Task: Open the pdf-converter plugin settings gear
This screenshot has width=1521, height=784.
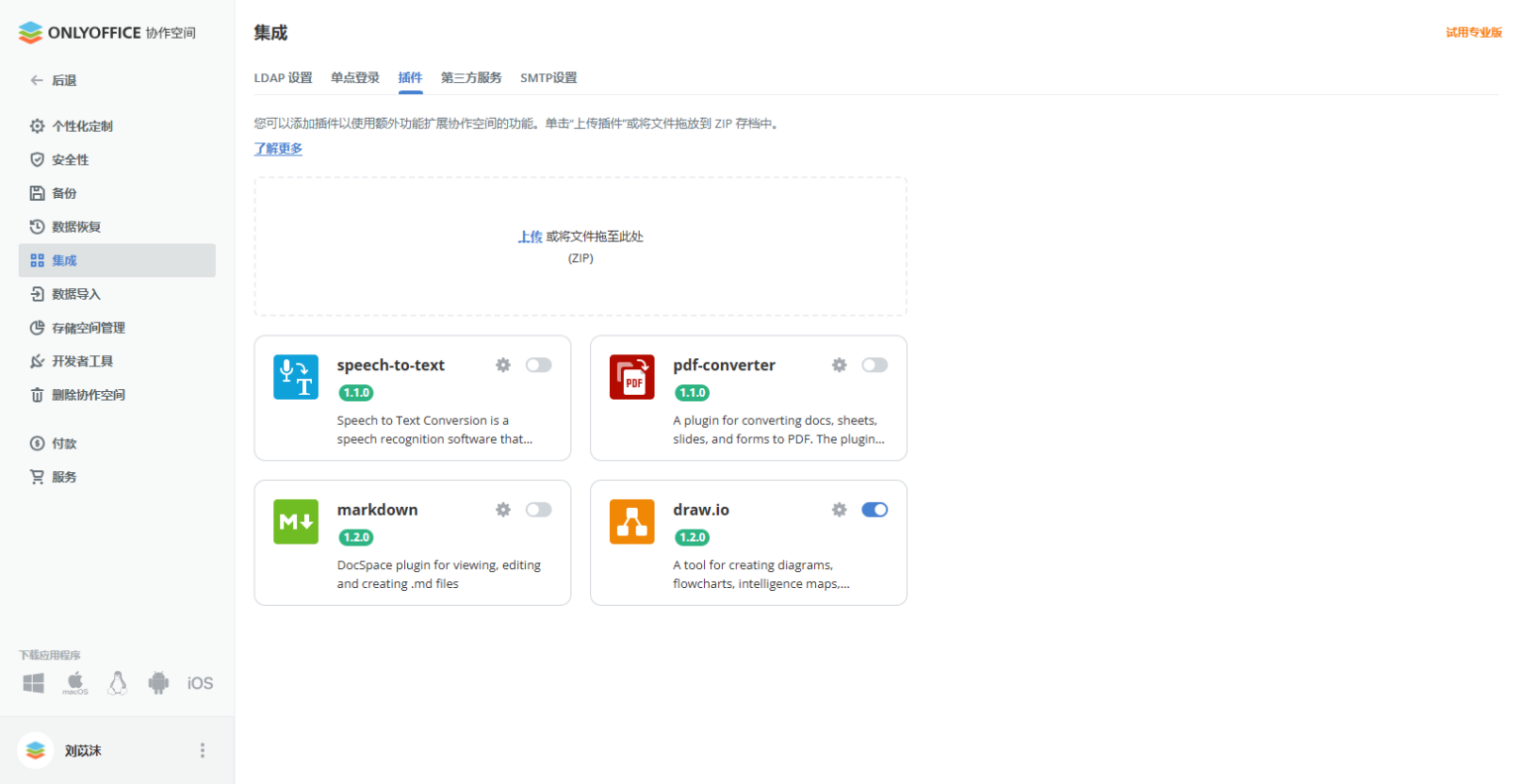Action: (x=840, y=365)
